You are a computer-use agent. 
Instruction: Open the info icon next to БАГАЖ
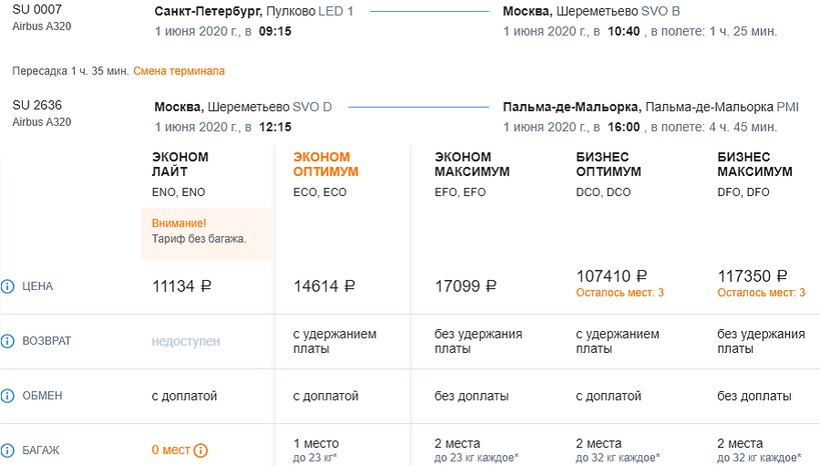point(8,450)
